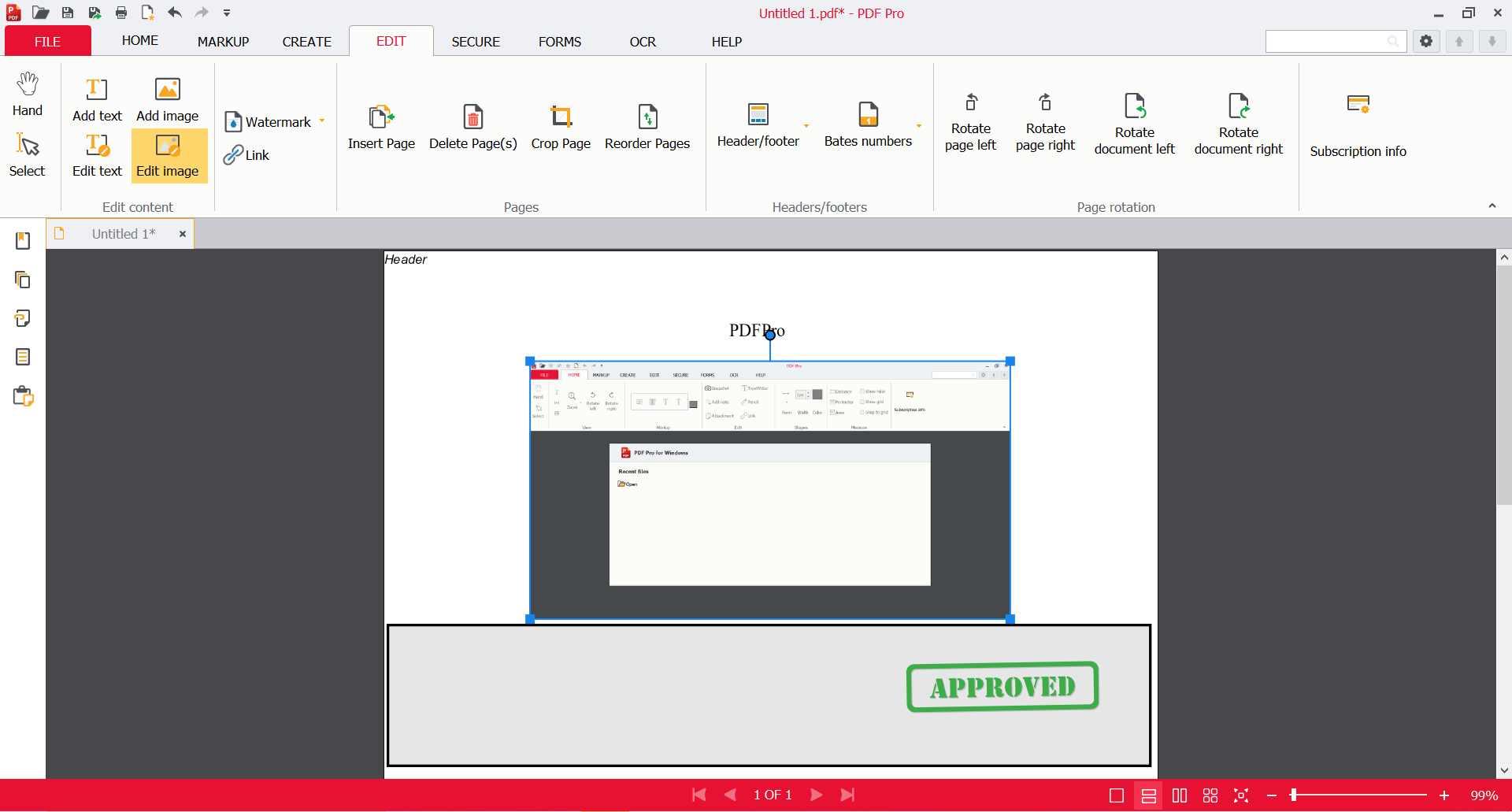Select the Untitled 1* document tab

[x=120, y=234]
